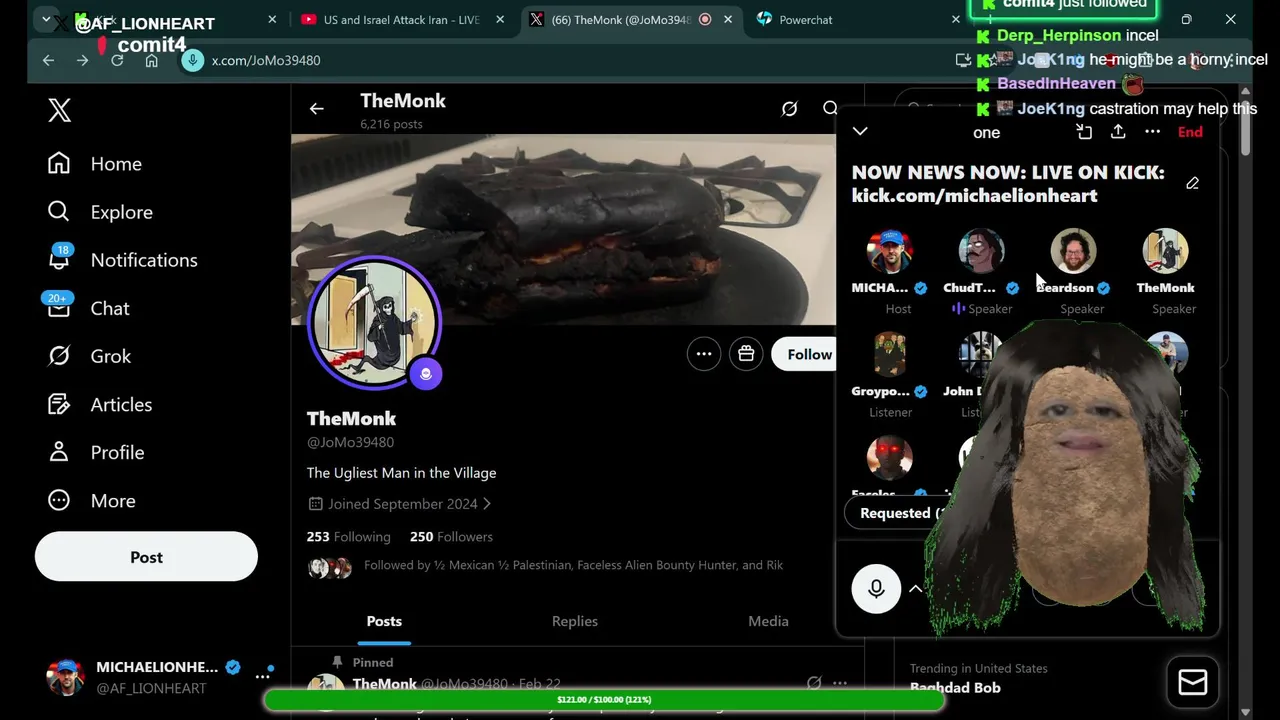1280x720 pixels.
Task: Open the 253 Following list
Action: point(348,537)
